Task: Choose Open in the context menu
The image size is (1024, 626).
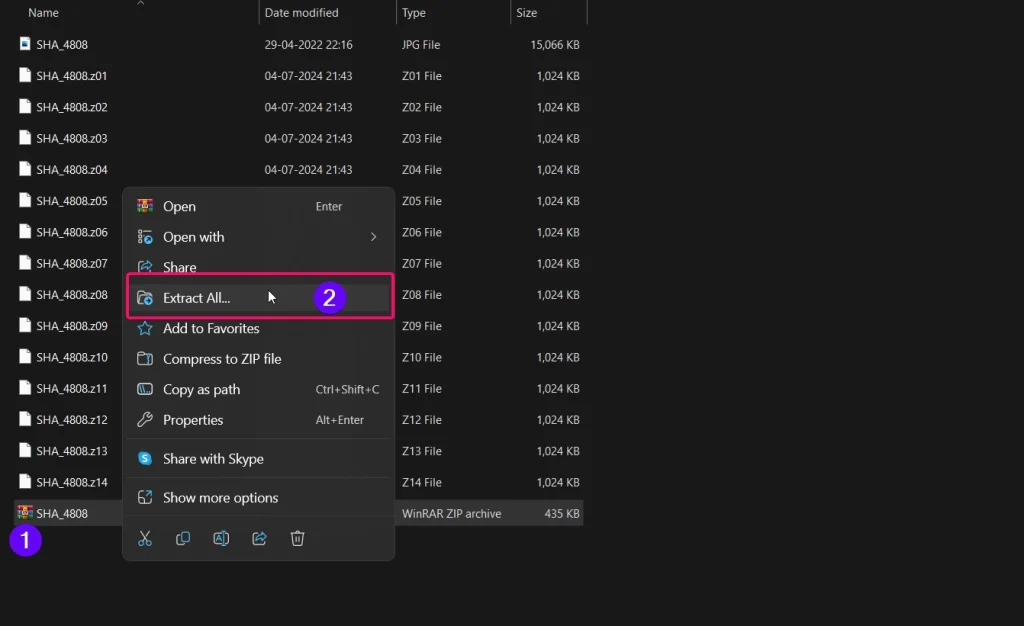Action: 259,206
